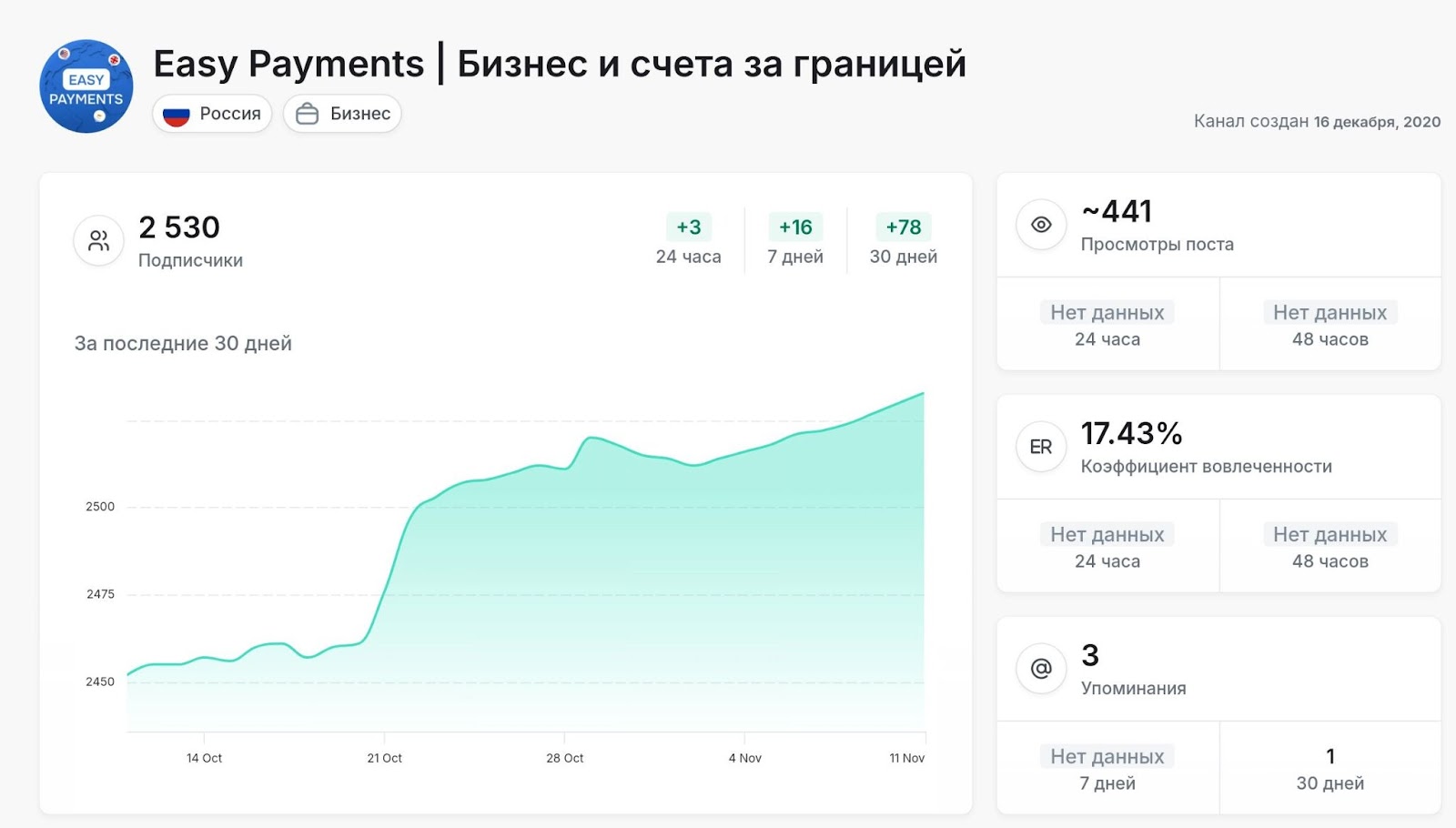Select the +3 24-hour growth stat
This screenshot has height=828, width=1456.
pos(689,227)
